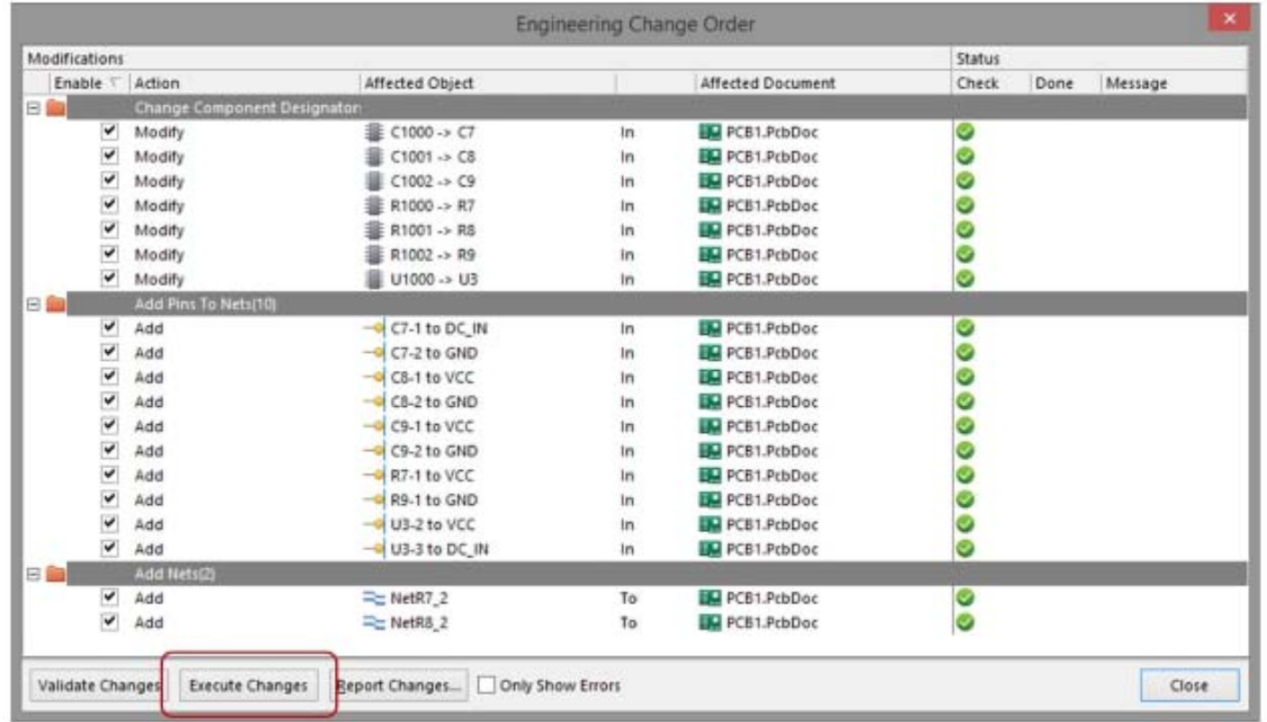Screen dimensions: 1267x722
Task: Click green check status for U3-3 to DC_IN
Action: 966,549
